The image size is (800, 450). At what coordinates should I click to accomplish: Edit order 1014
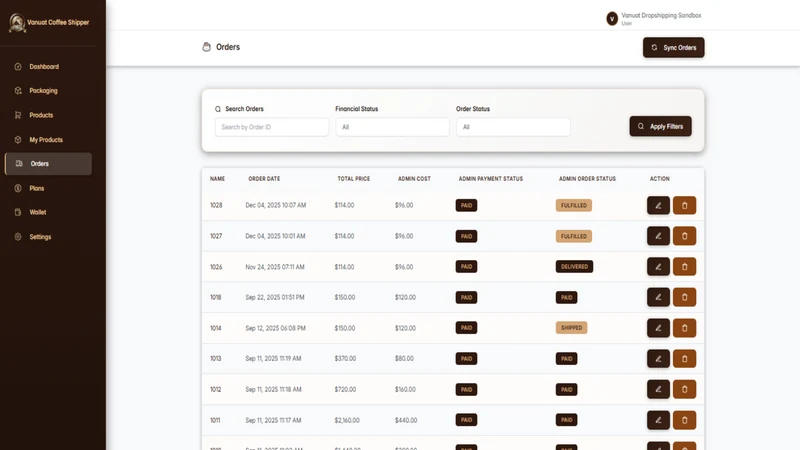(x=658, y=328)
